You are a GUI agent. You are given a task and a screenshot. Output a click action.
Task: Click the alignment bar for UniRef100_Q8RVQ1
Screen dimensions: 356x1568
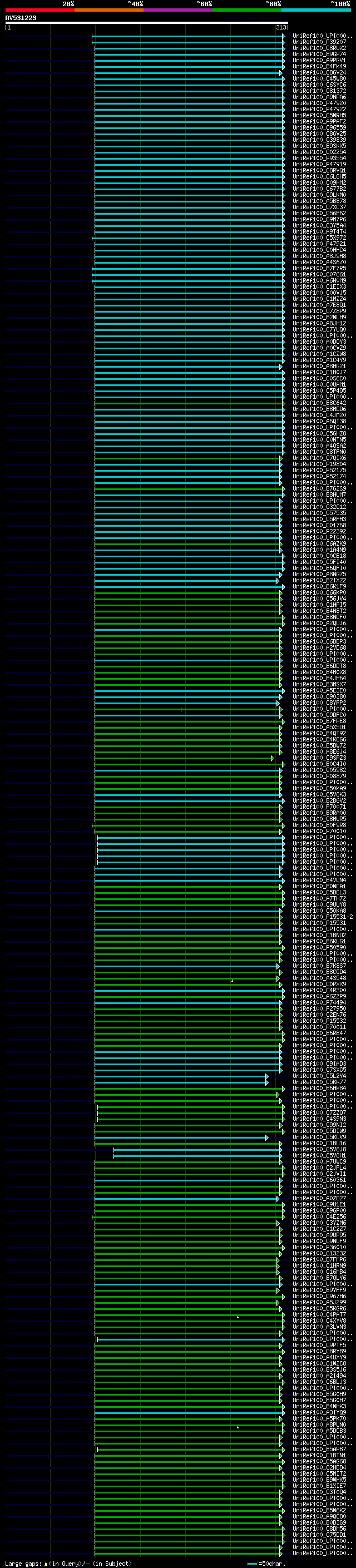coord(189,171)
